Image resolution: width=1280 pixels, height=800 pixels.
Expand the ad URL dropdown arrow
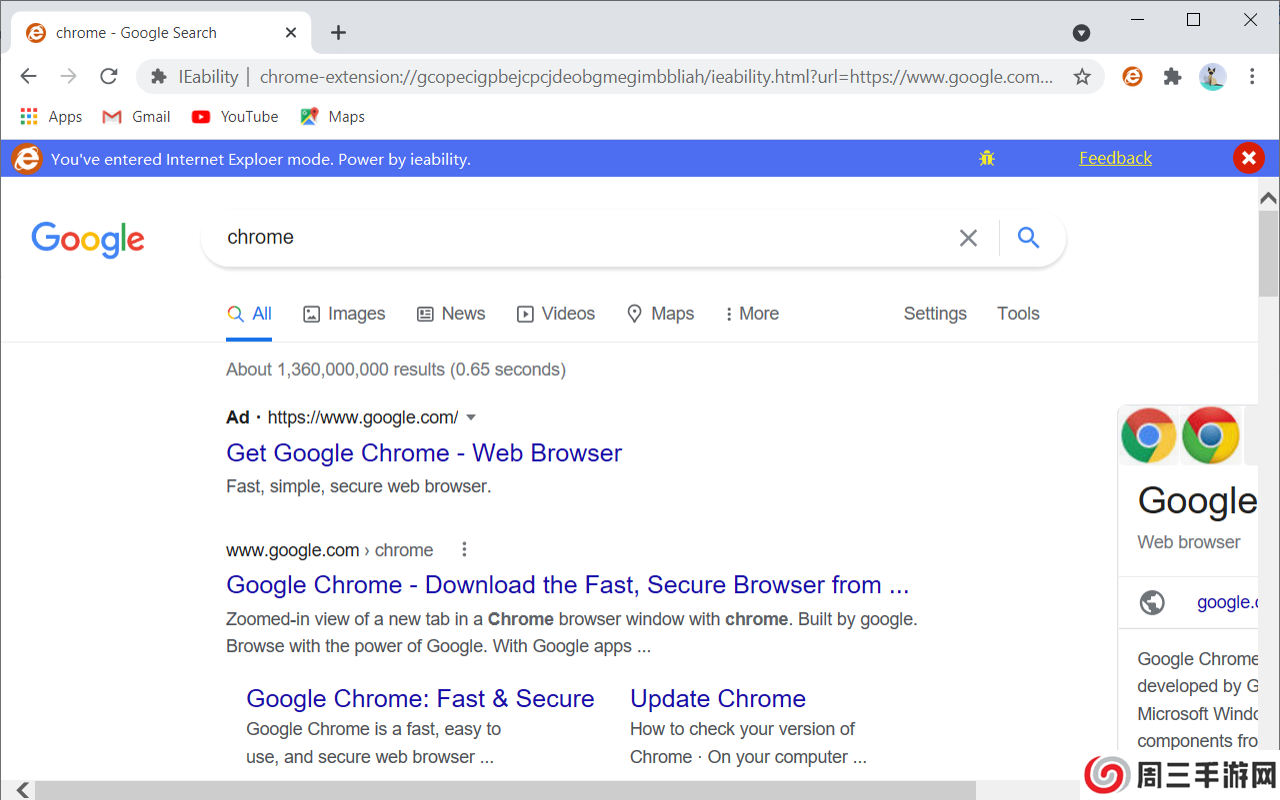pos(472,418)
